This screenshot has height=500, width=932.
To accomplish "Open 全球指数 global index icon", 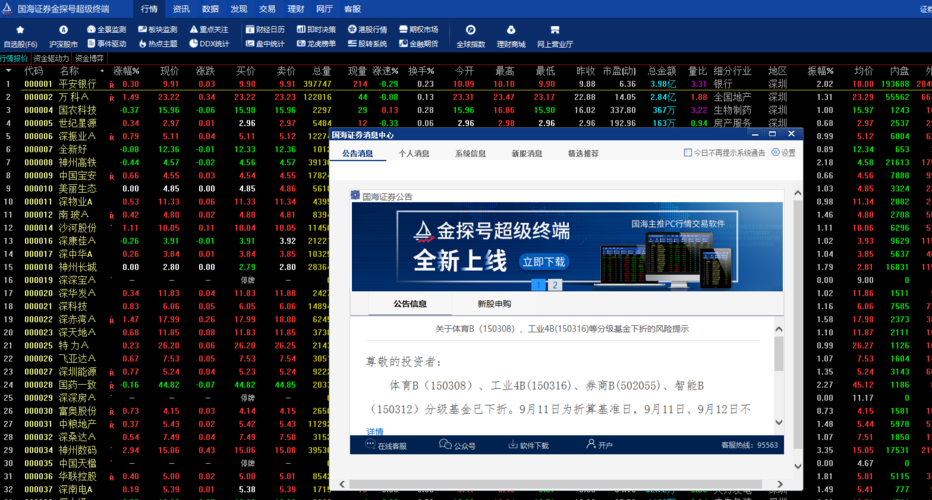I will tap(471, 32).
